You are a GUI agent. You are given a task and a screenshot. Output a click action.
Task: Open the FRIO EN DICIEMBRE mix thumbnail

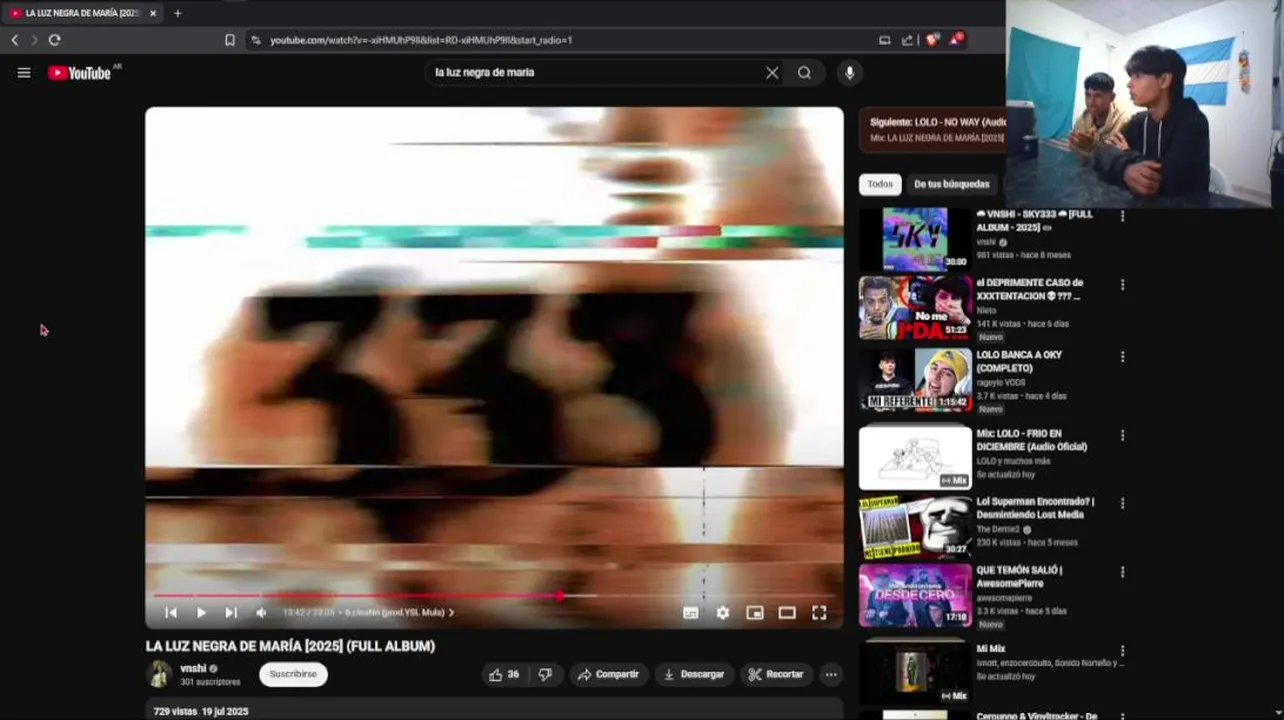point(915,458)
